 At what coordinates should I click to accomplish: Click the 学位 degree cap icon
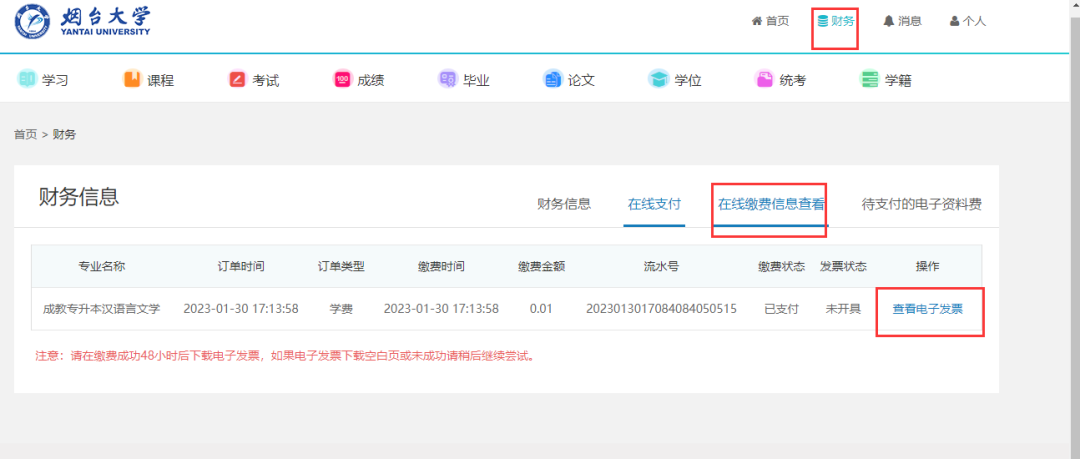pos(658,80)
